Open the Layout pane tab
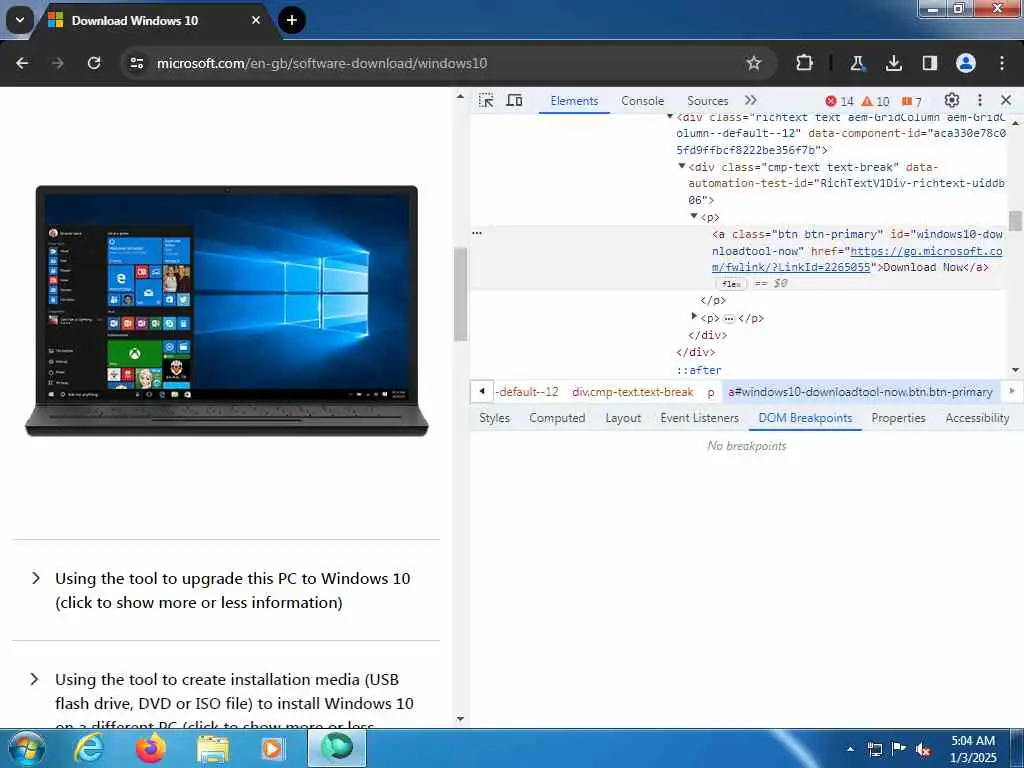Screen dimensions: 1024x768 pos(623,418)
